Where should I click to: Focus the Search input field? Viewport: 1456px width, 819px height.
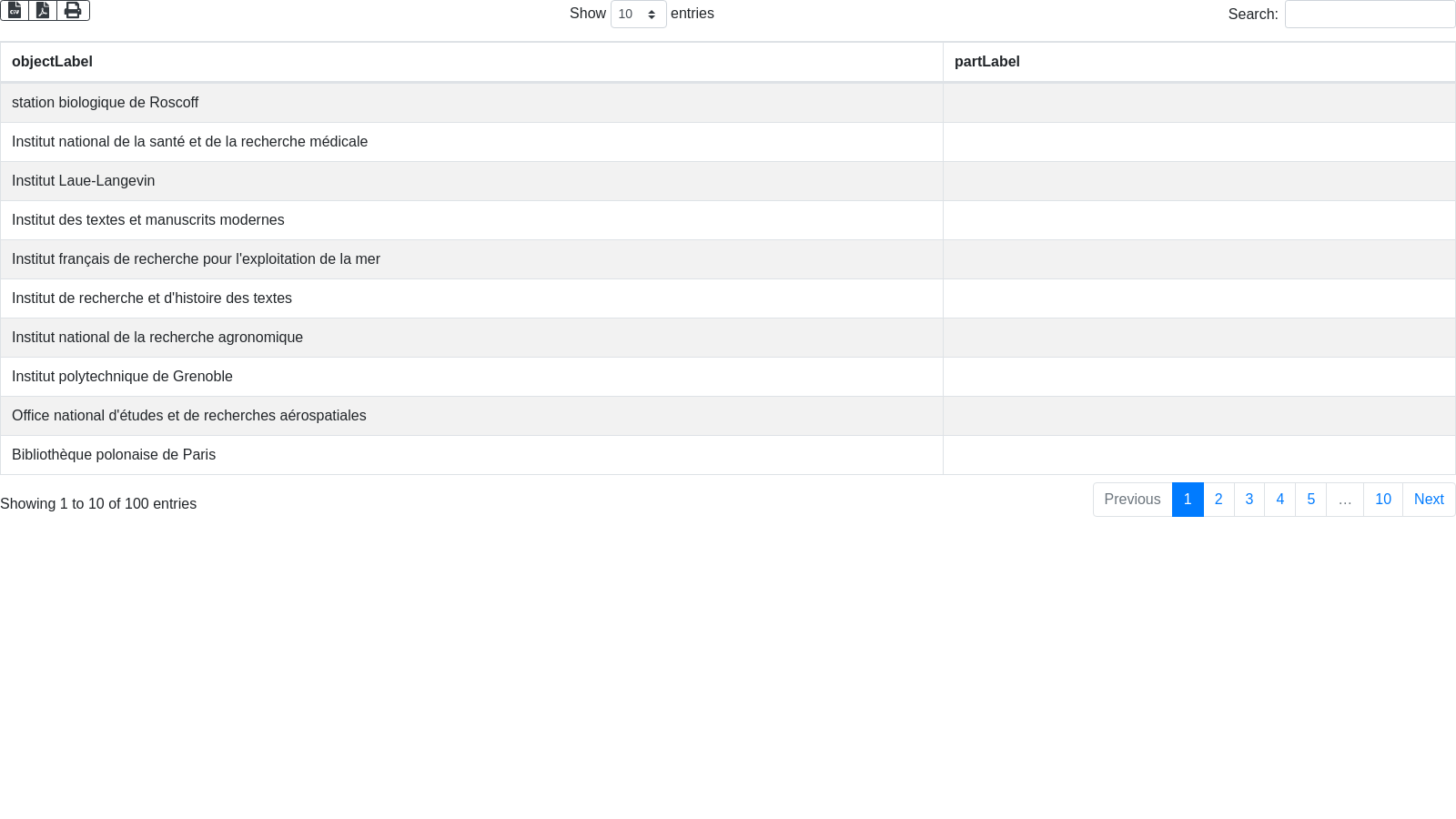pyautogui.click(x=1370, y=14)
